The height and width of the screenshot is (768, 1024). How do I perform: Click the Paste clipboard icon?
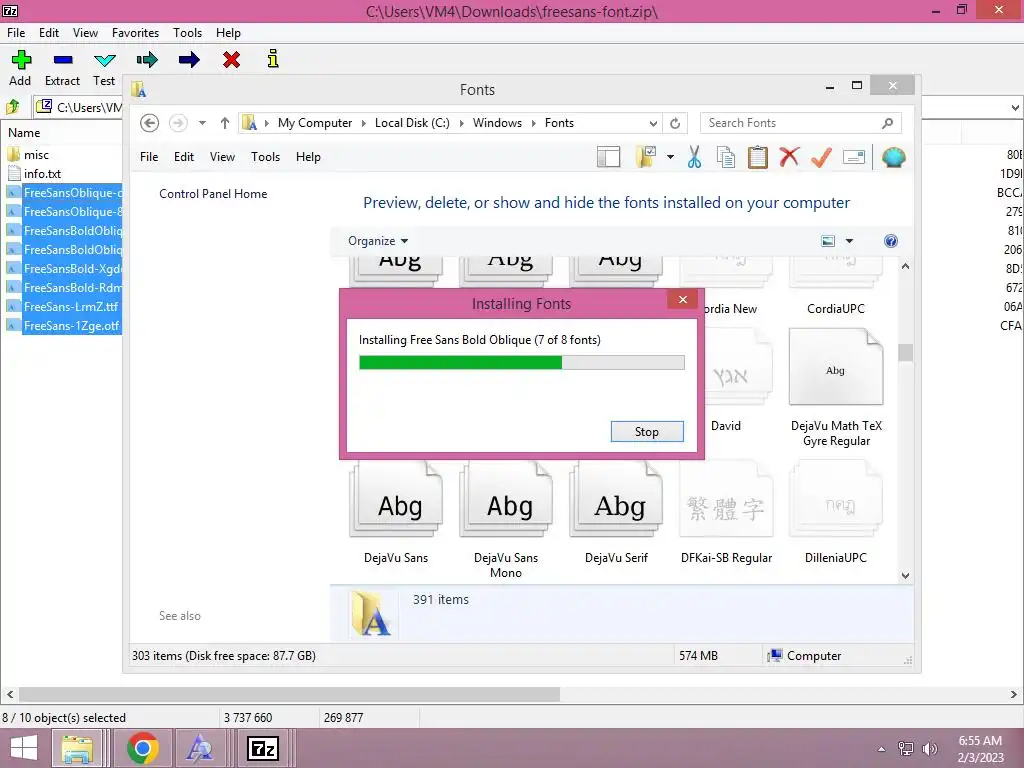pos(758,157)
